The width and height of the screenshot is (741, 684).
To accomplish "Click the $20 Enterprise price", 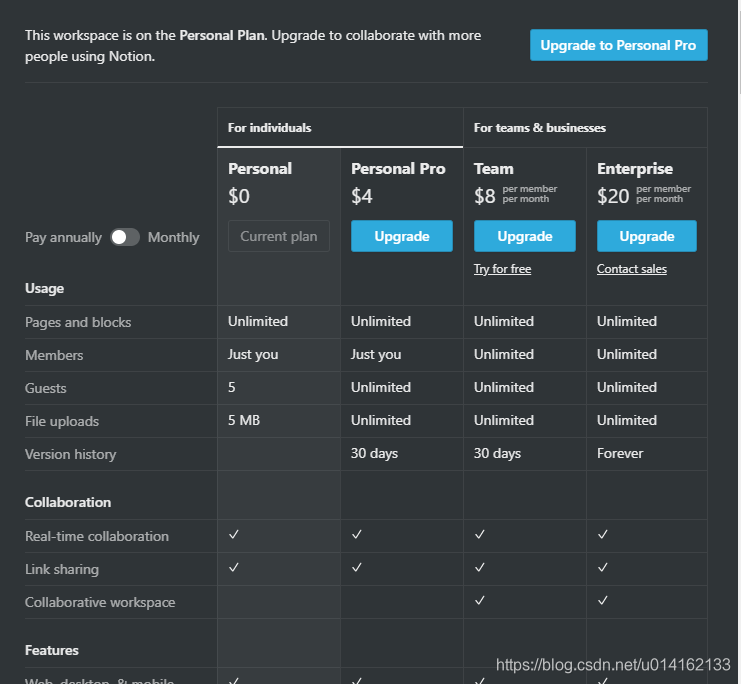I will (x=613, y=196).
